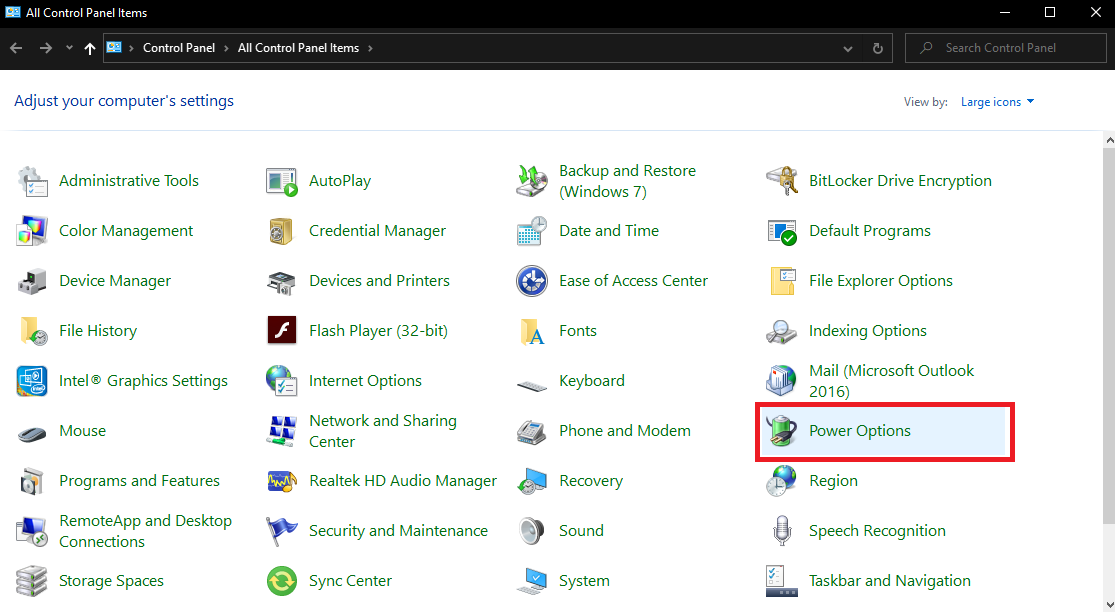The height and width of the screenshot is (612, 1115).
Task: Open BitLocker Drive Encryption
Action: point(900,180)
